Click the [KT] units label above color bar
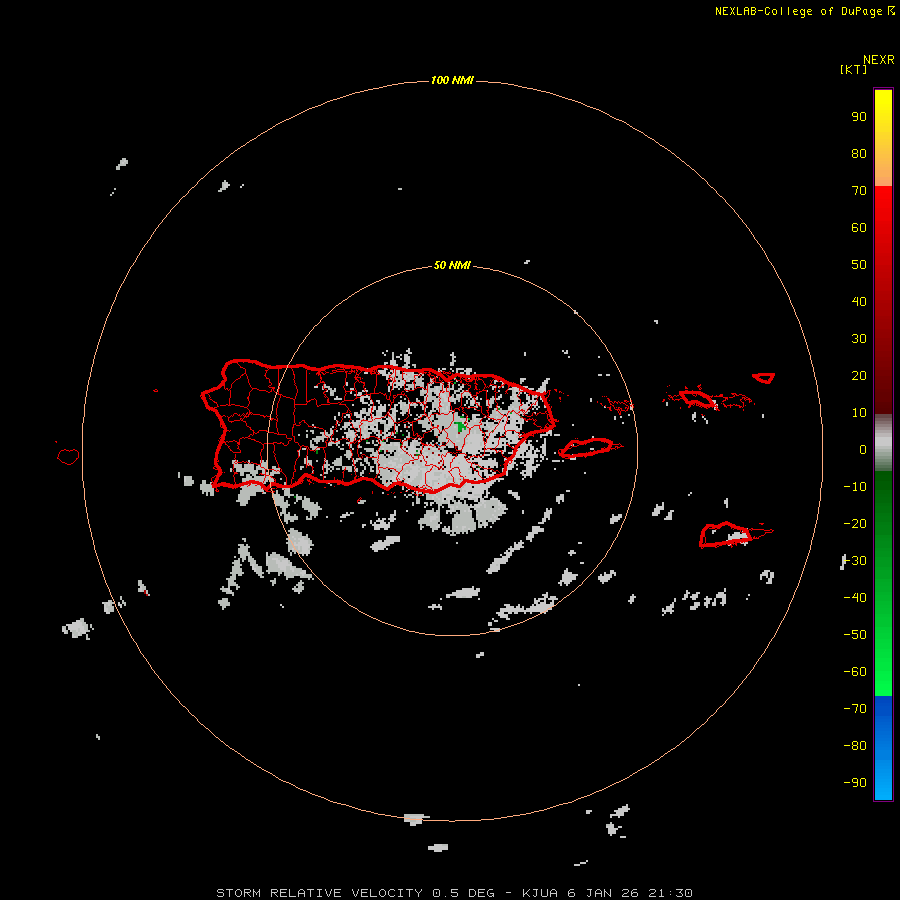900x900 pixels. pyautogui.click(x=853, y=69)
